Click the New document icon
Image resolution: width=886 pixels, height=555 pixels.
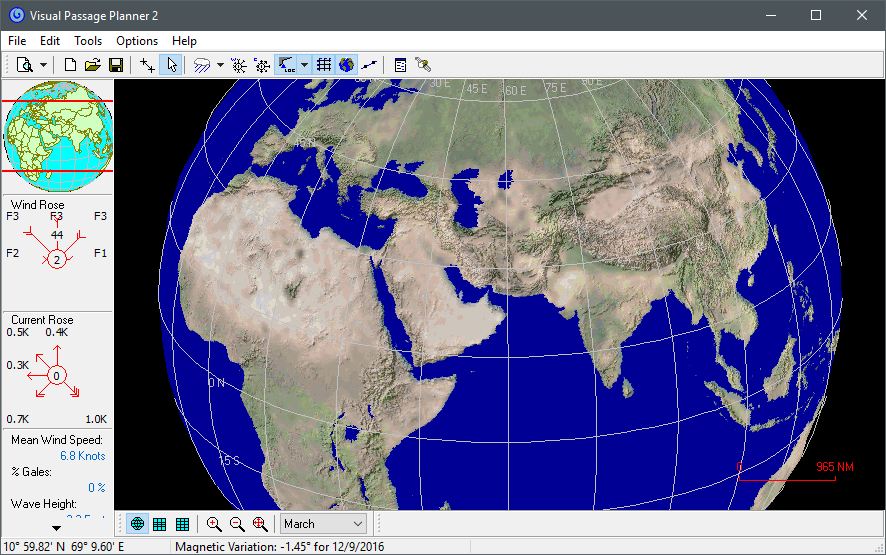[70, 65]
